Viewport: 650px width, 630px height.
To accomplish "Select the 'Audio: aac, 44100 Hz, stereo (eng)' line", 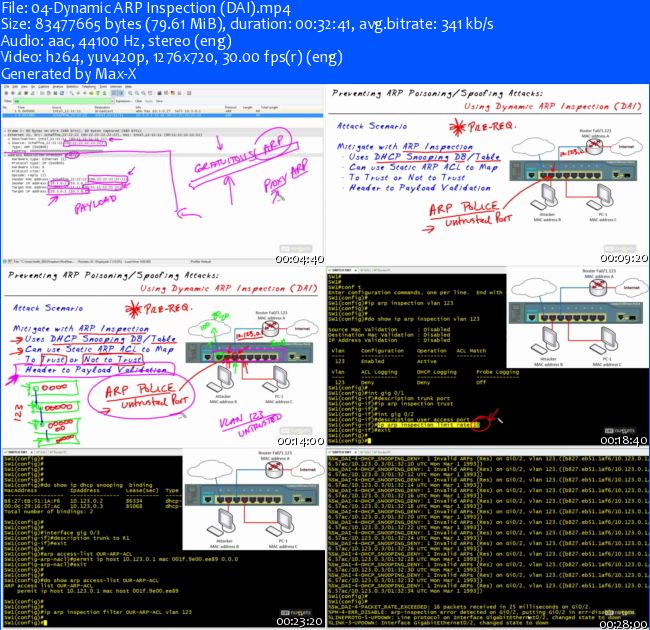I will (116, 41).
